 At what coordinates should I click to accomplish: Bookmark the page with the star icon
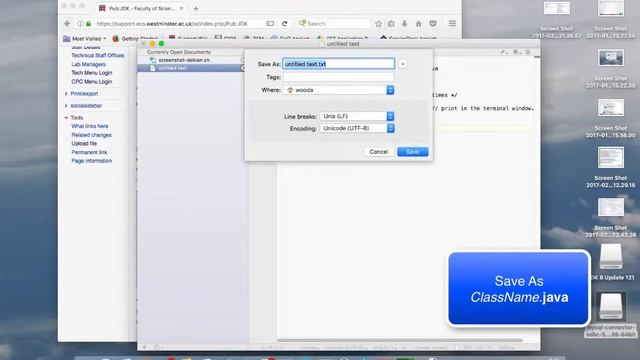(x=378, y=24)
